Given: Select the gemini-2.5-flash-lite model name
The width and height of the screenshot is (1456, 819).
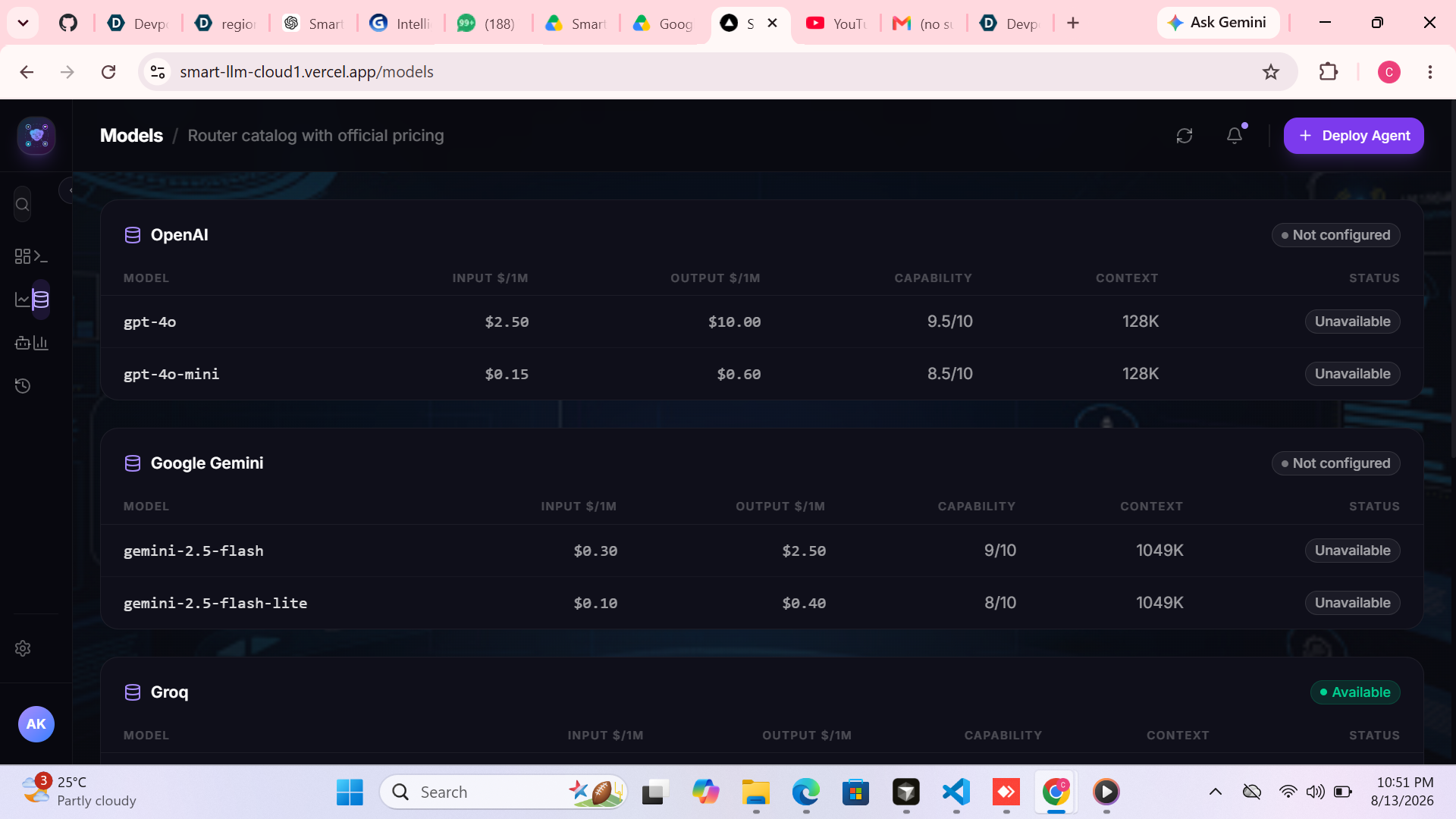Looking at the screenshot, I should (x=215, y=604).
